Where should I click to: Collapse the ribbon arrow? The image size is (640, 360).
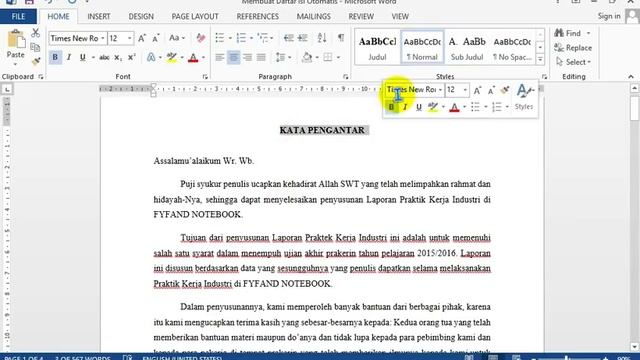(631, 77)
